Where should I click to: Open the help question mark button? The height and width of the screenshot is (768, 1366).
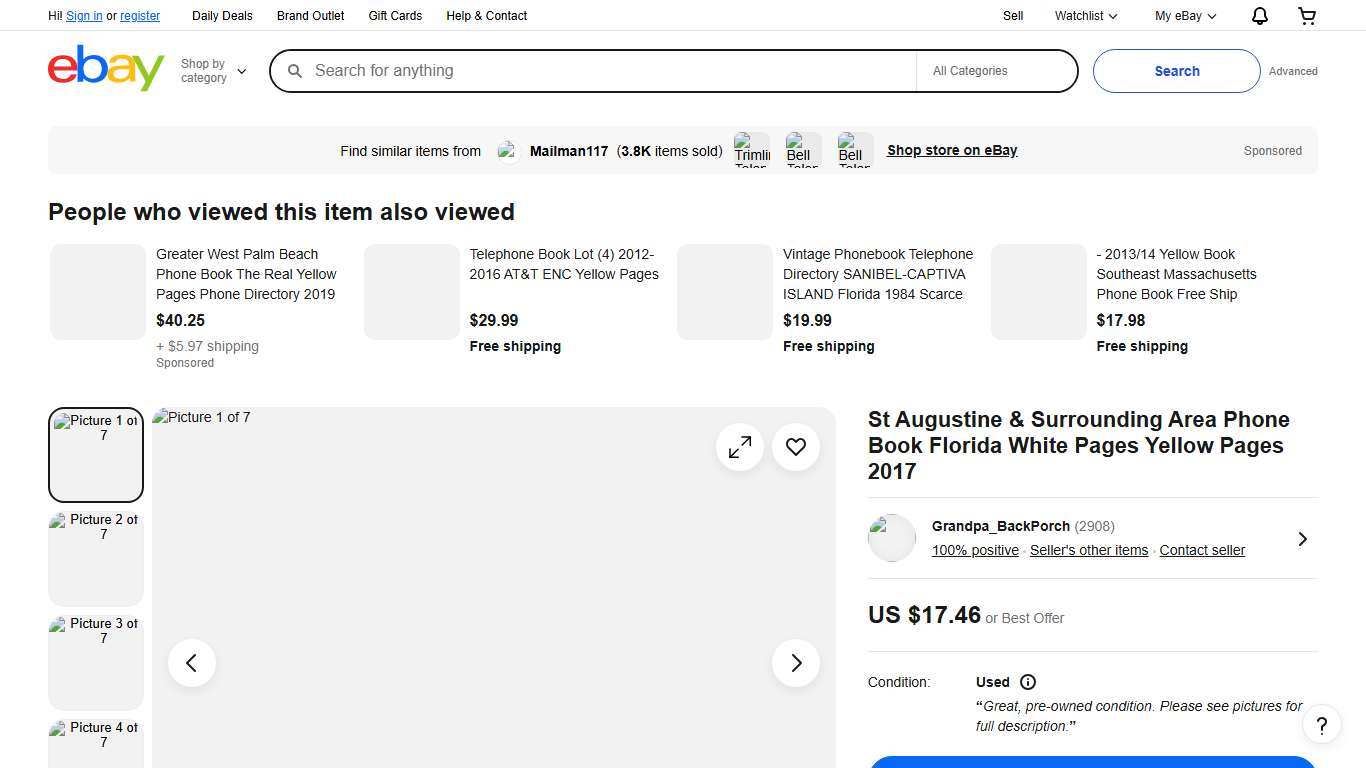[x=1321, y=725]
